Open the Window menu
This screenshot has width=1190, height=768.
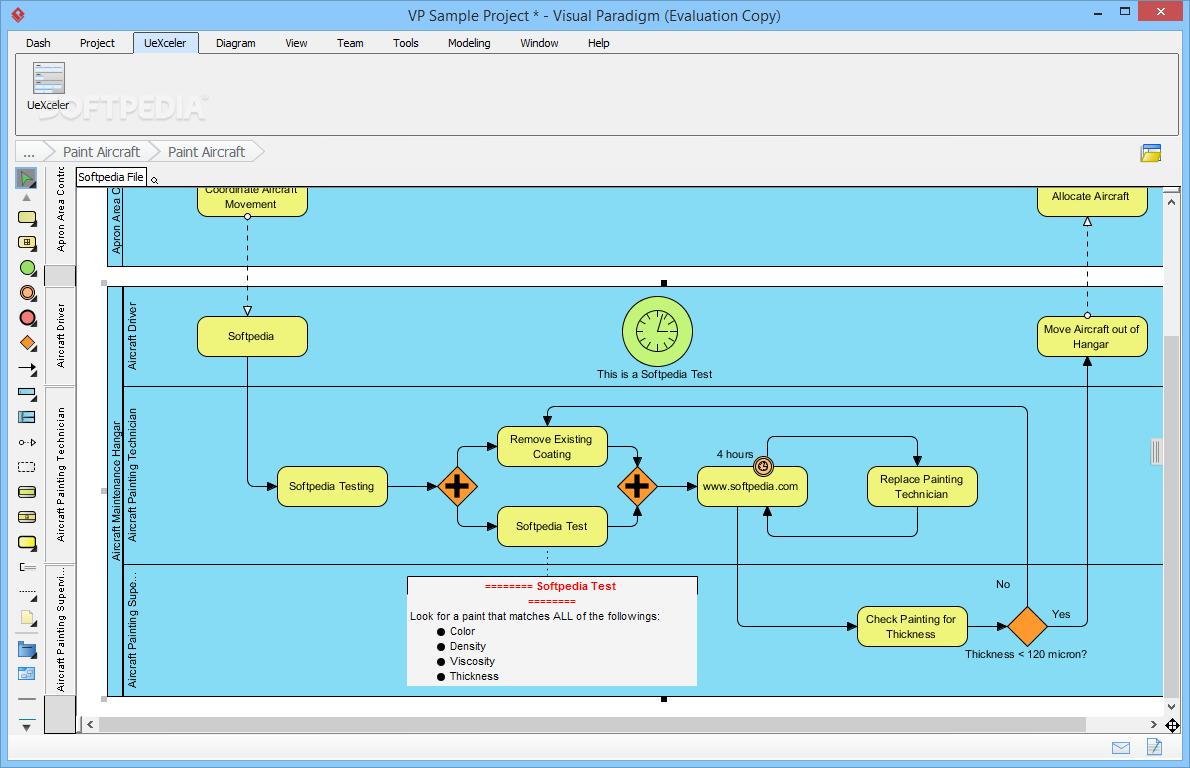tap(539, 43)
